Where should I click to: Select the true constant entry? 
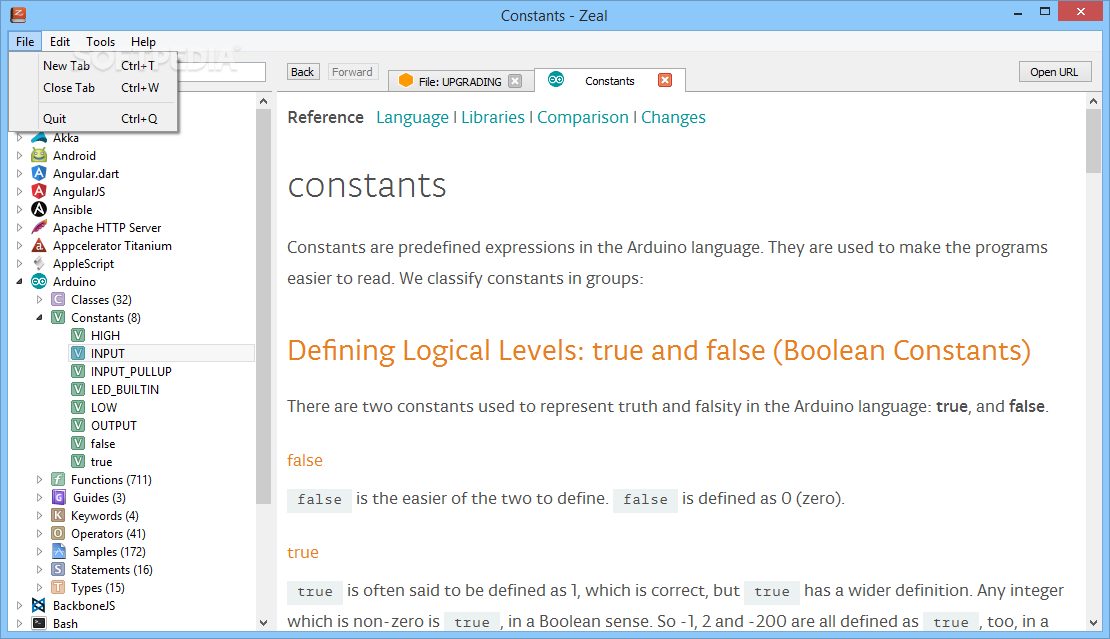pos(101,462)
